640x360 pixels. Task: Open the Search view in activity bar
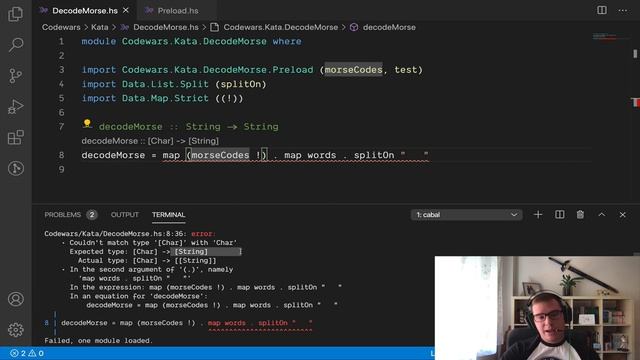click(16, 44)
